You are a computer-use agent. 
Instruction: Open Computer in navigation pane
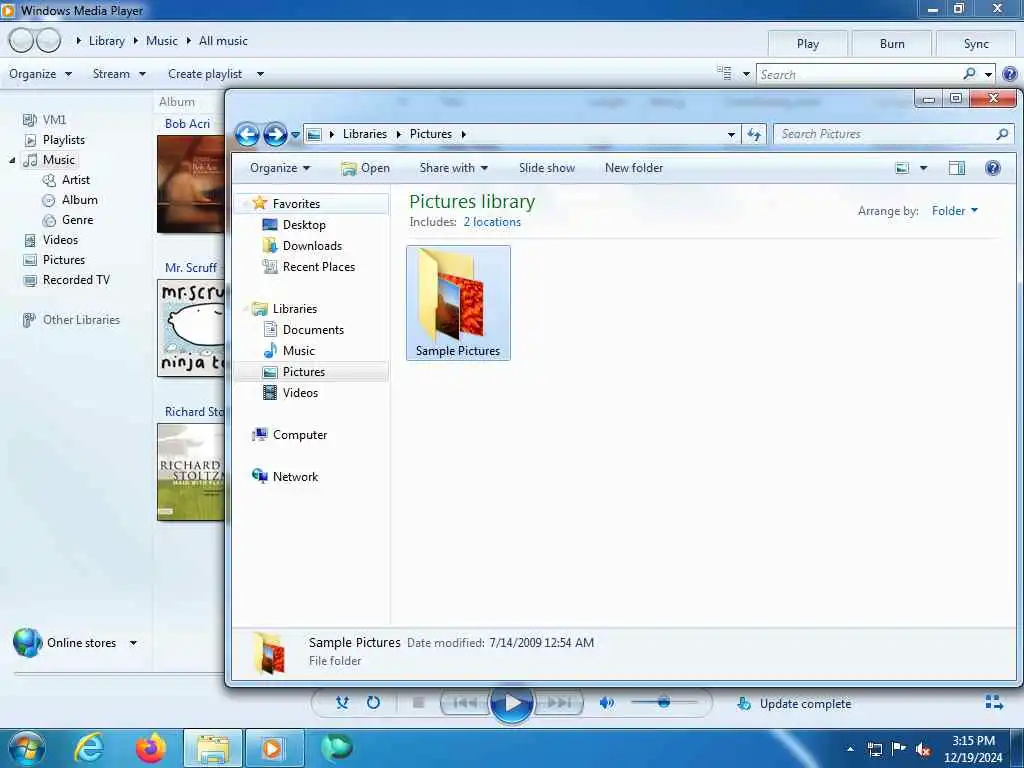[x=300, y=435]
